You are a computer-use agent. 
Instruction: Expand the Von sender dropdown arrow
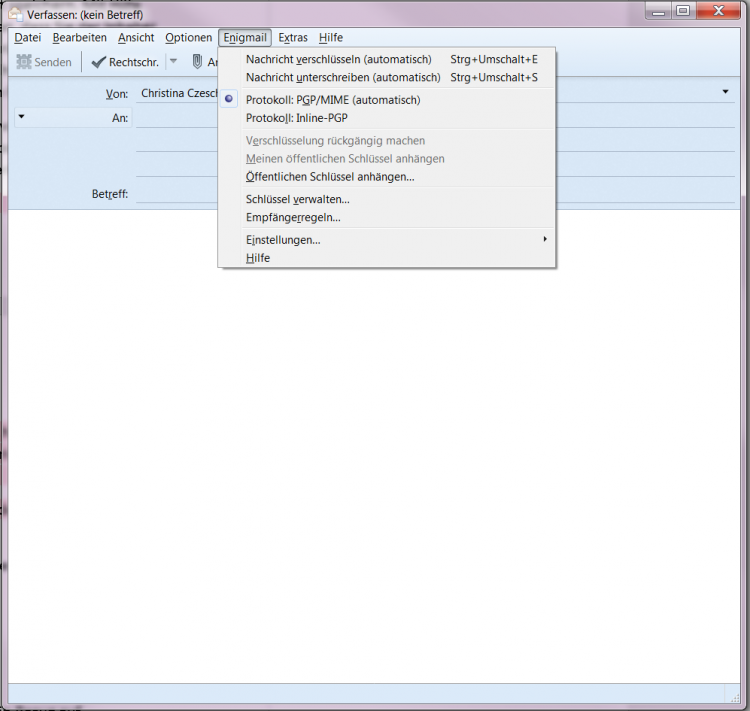tap(725, 92)
